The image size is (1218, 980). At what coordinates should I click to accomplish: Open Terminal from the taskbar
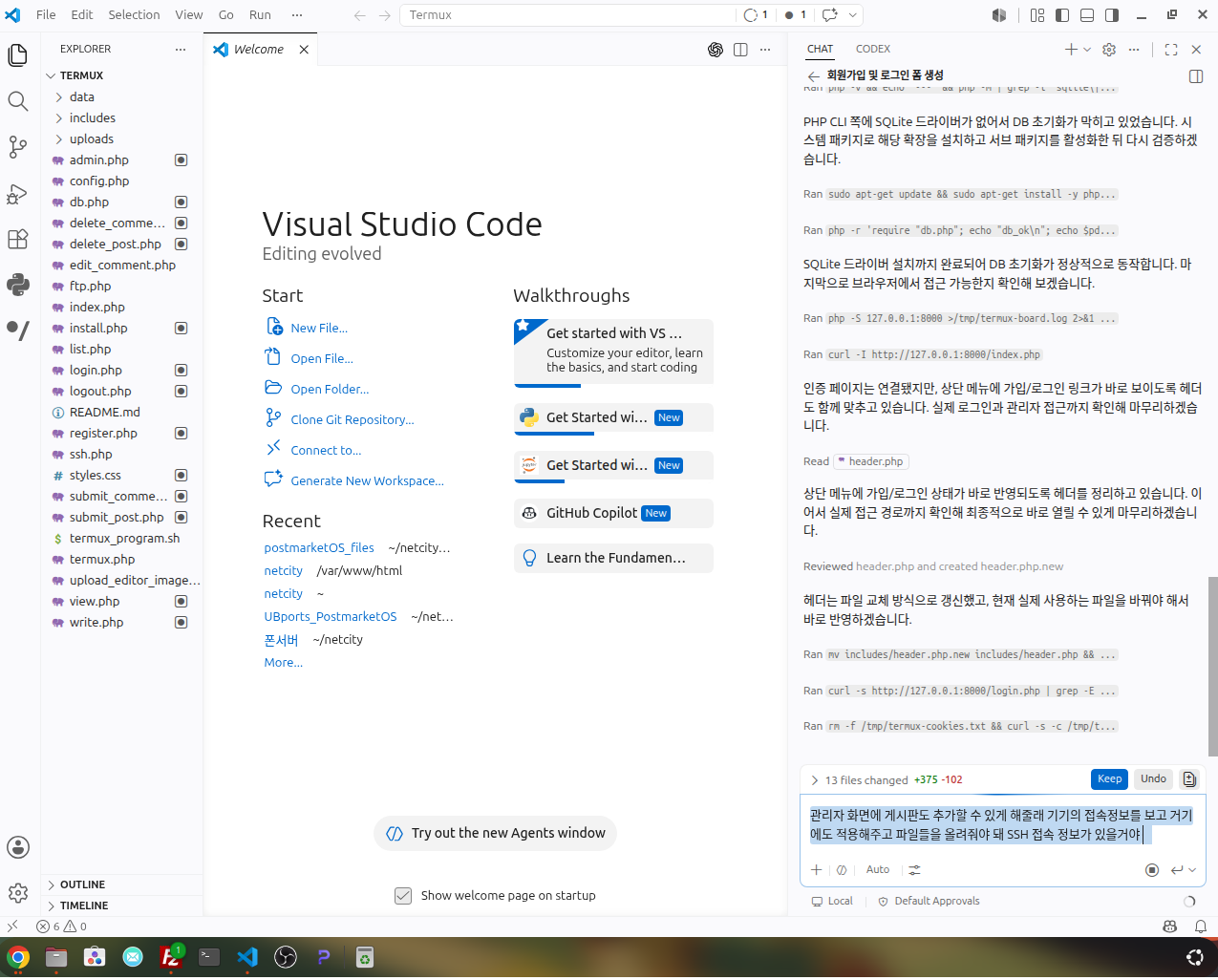(209, 957)
